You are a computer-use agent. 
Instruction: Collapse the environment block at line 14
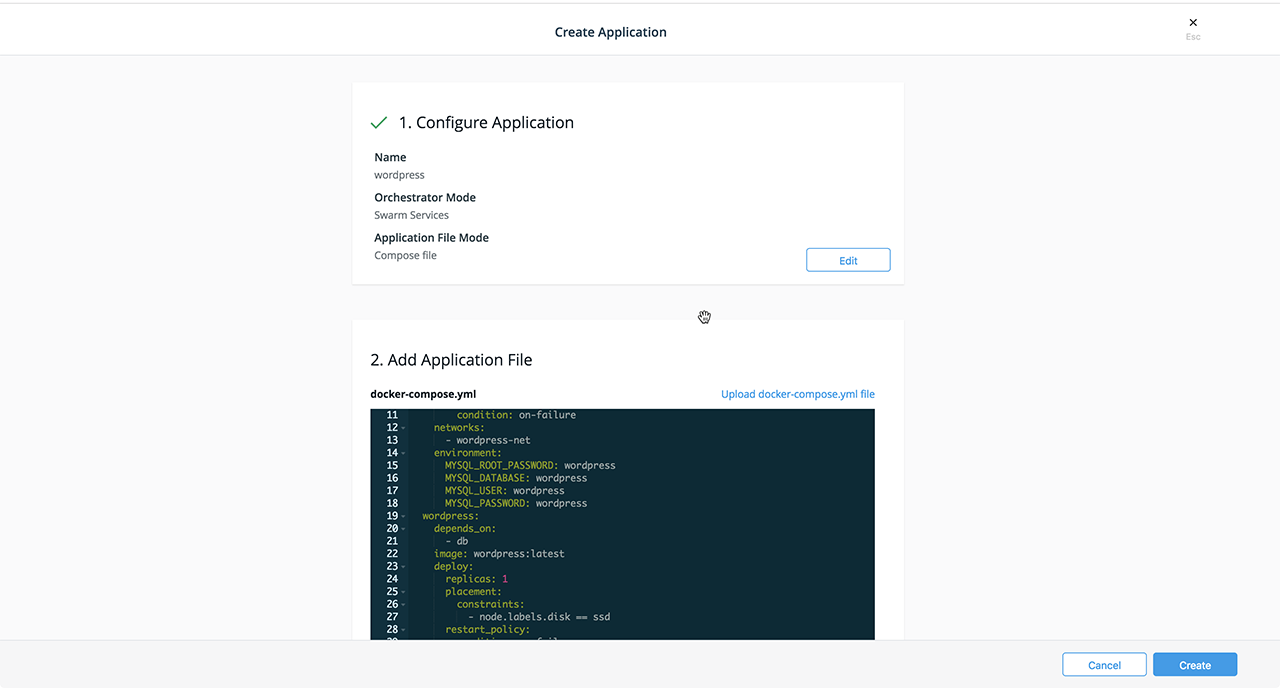click(404, 453)
